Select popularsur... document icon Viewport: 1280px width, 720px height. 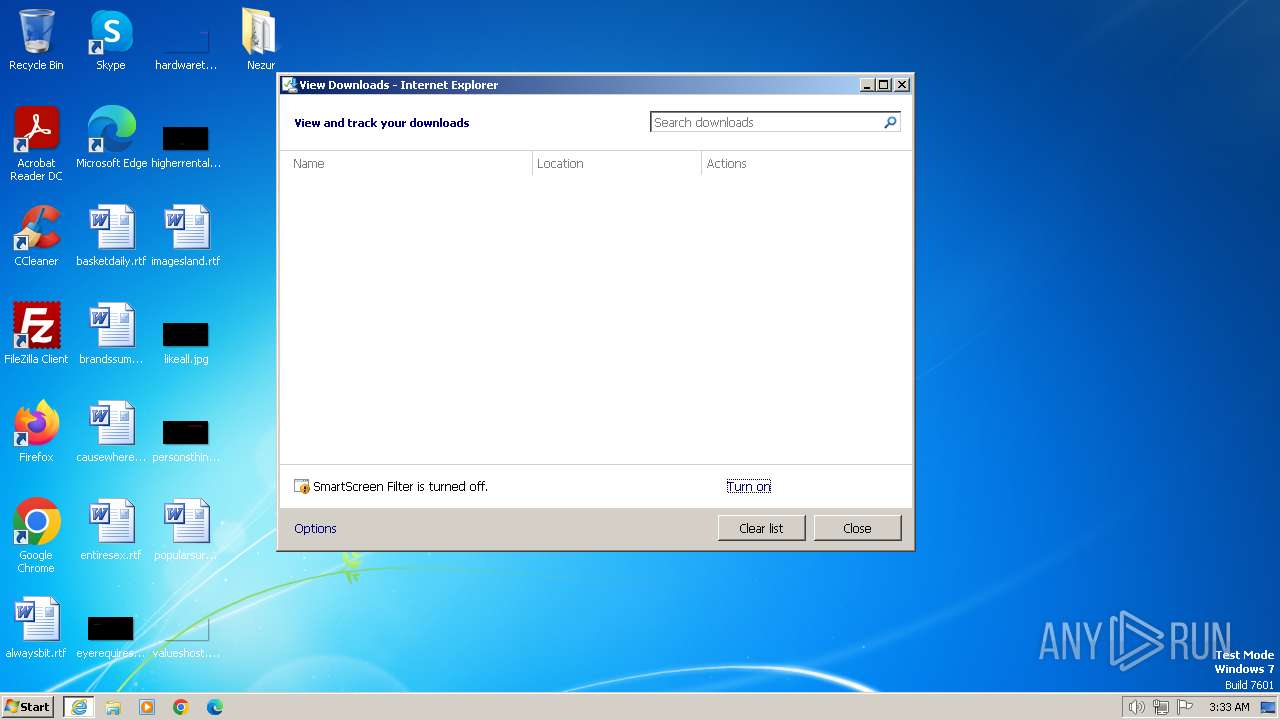click(x=186, y=529)
